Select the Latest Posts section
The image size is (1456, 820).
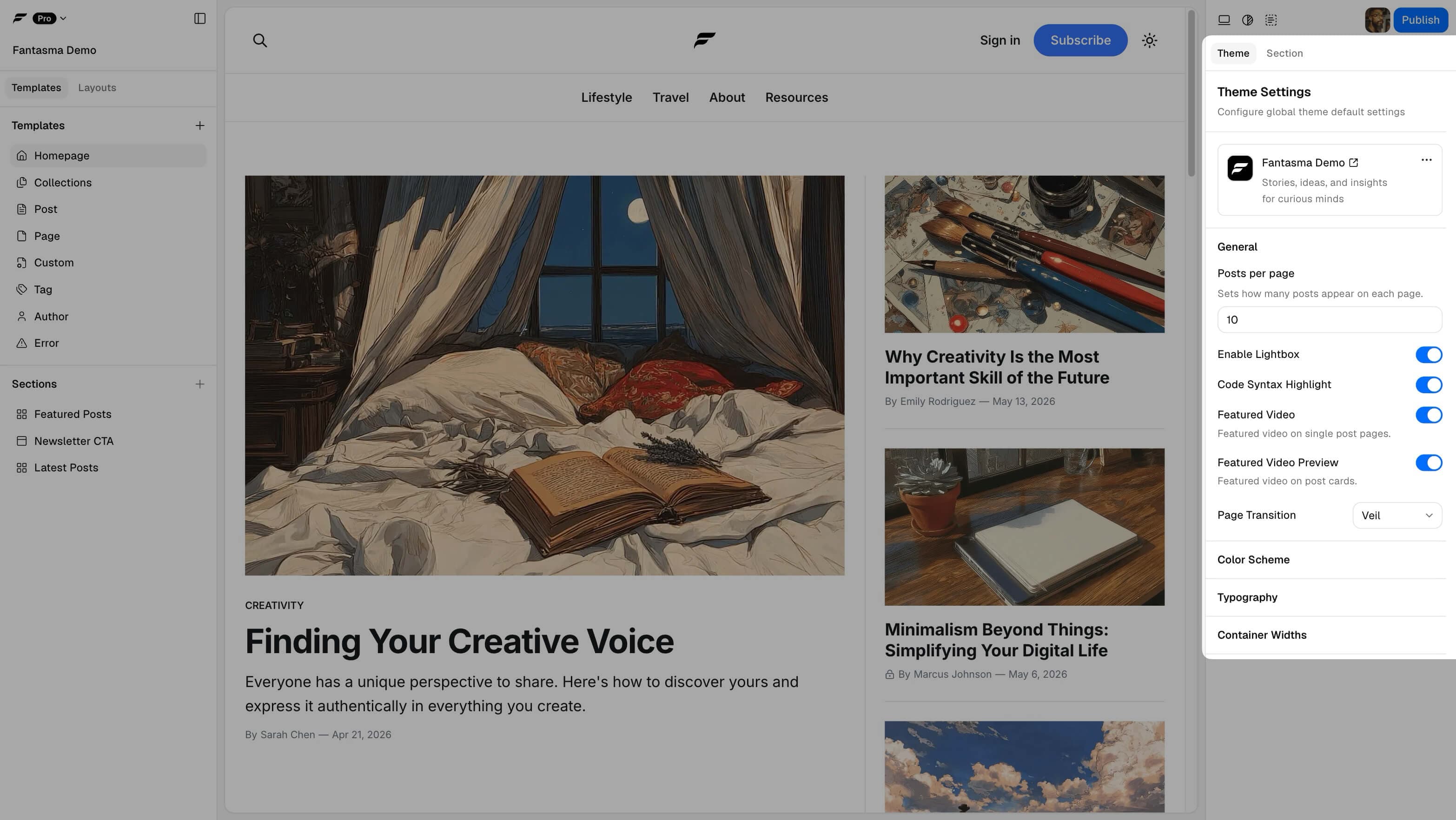click(x=108, y=468)
